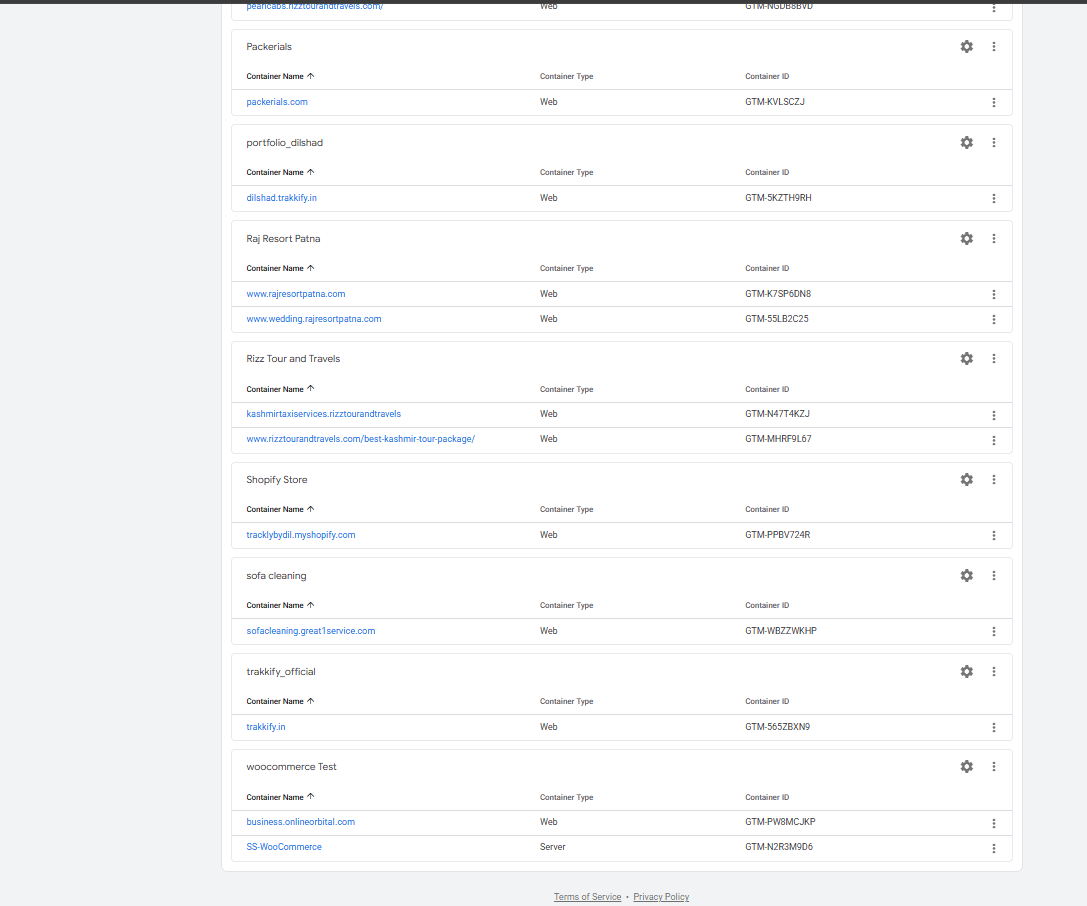1087x906 pixels.
Task: Open the tracklybydil.myshopify.com container
Action: [301, 534]
